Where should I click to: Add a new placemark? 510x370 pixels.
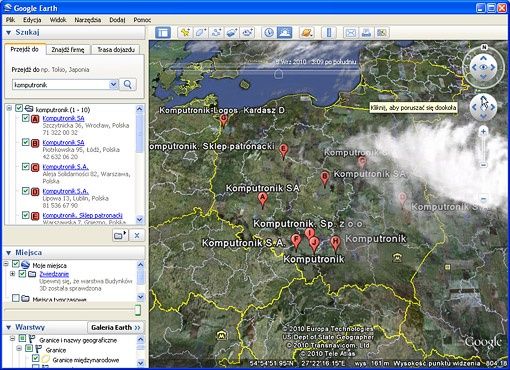pos(185,33)
